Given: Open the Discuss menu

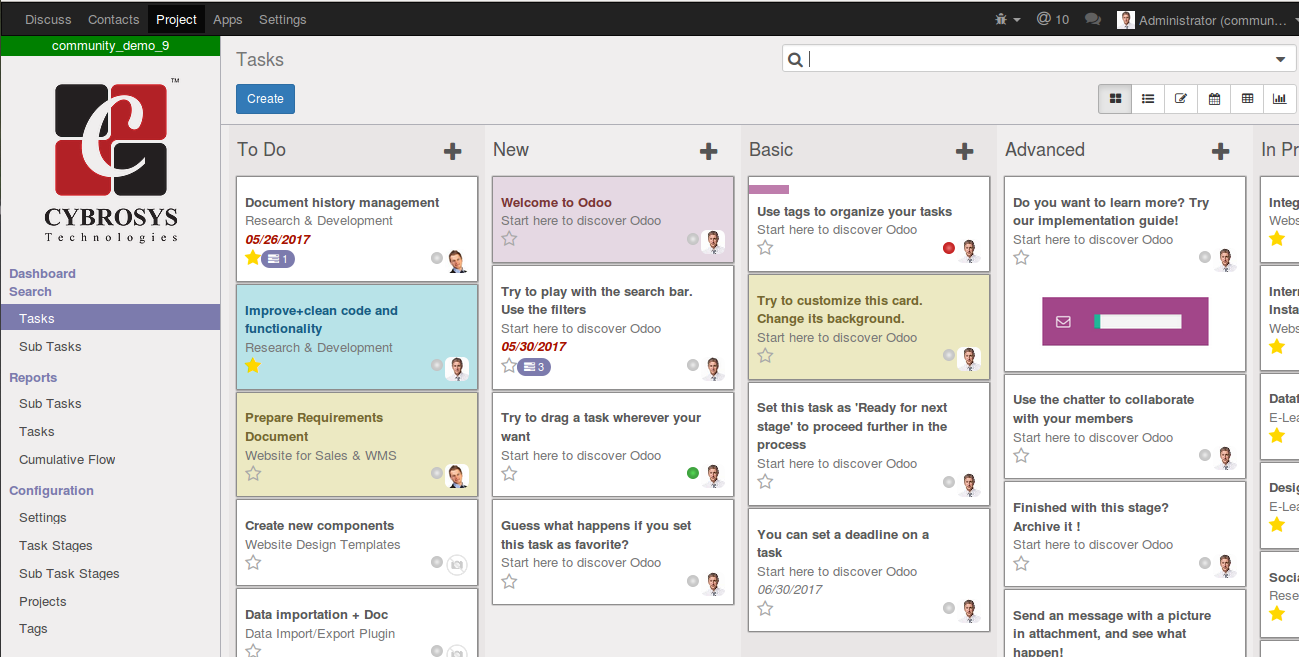Looking at the screenshot, I should (49, 20).
